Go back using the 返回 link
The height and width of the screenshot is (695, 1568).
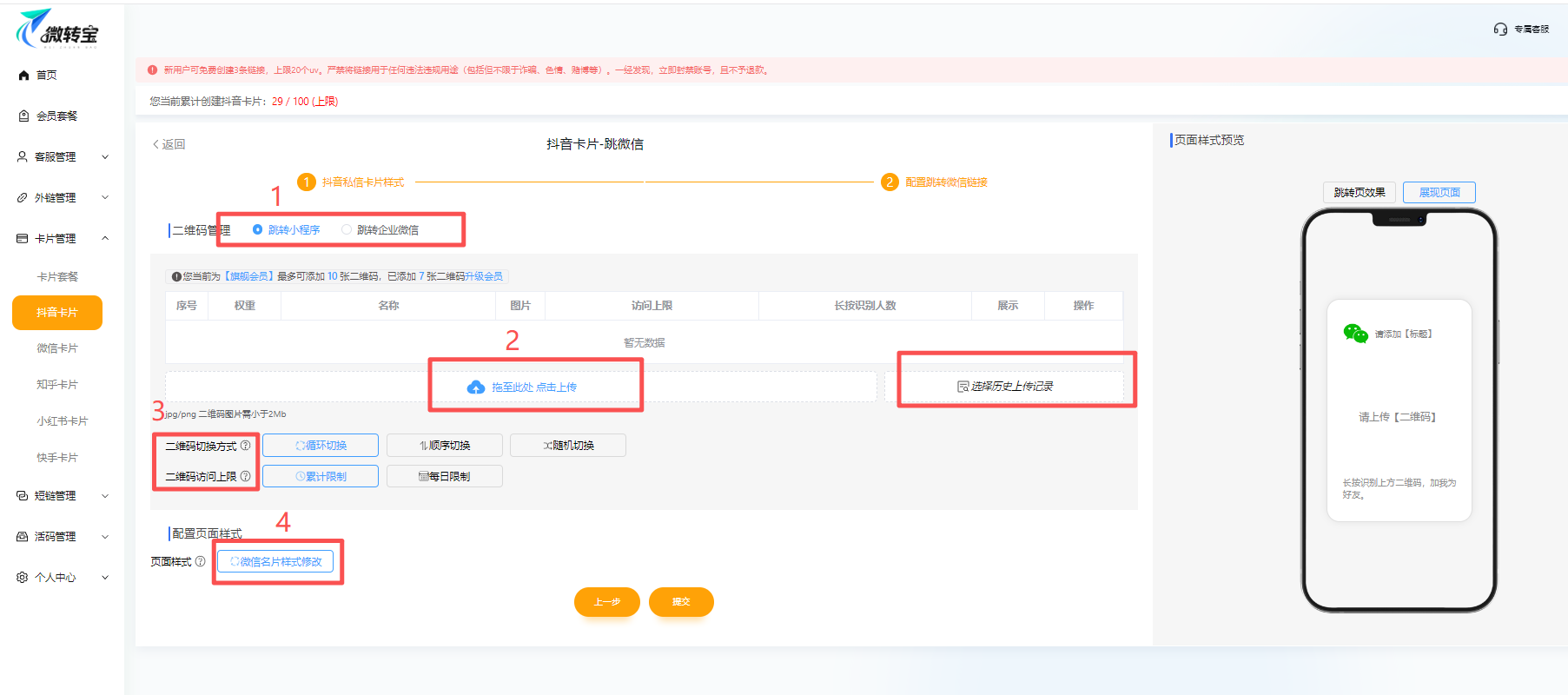tap(169, 144)
